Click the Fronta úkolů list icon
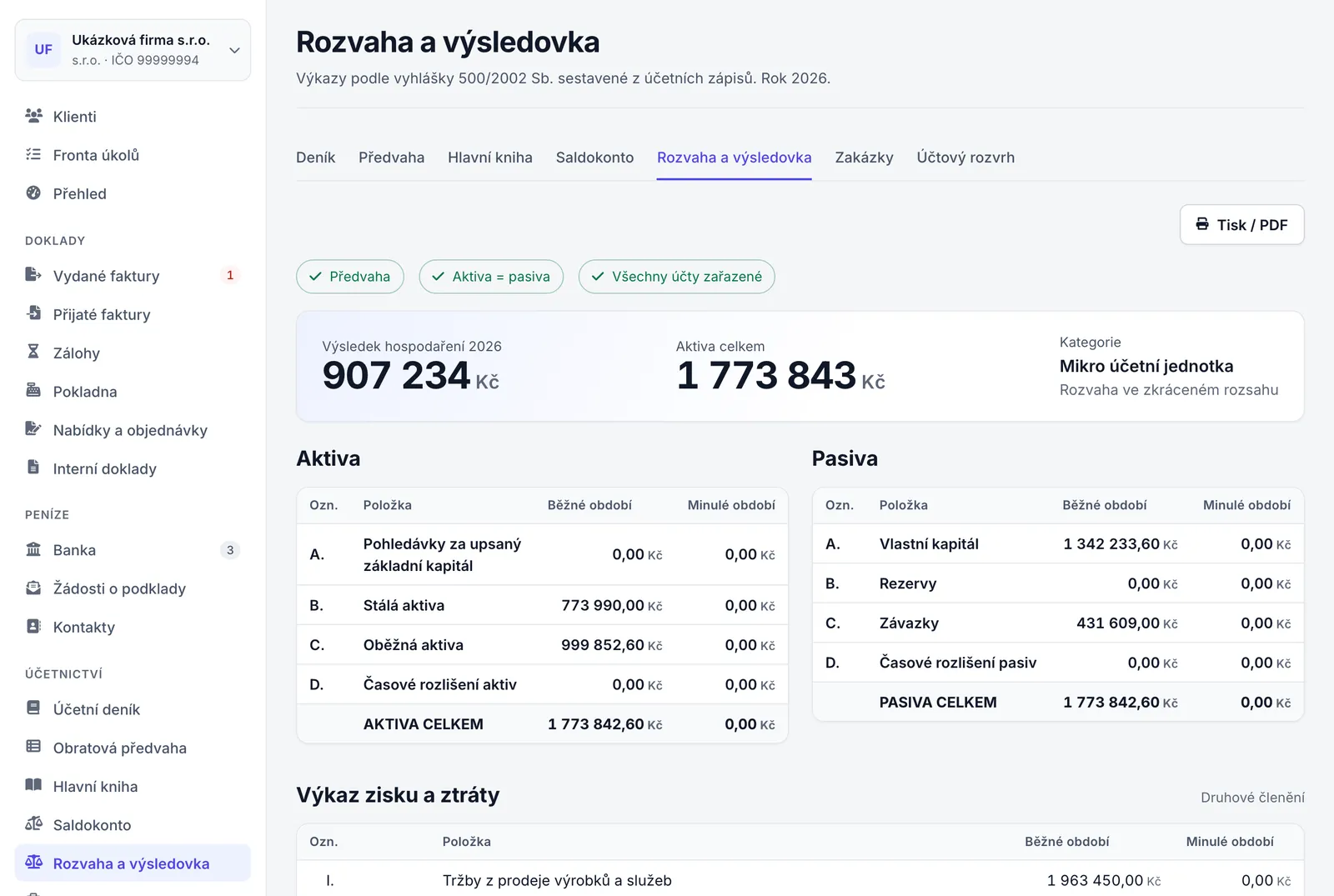The image size is (1334, 896). pos(33,154)
